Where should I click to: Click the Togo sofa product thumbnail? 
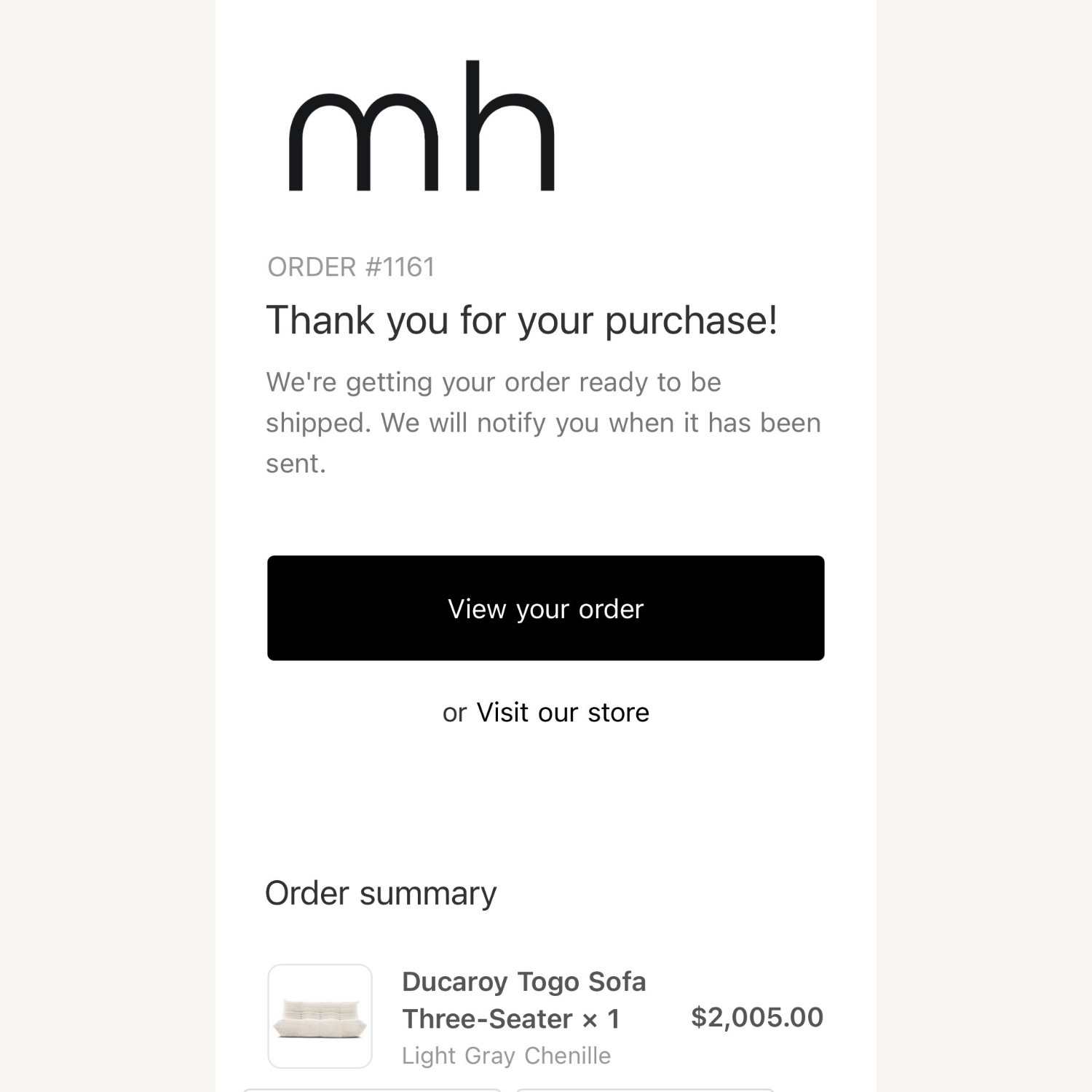[320, 1016]
